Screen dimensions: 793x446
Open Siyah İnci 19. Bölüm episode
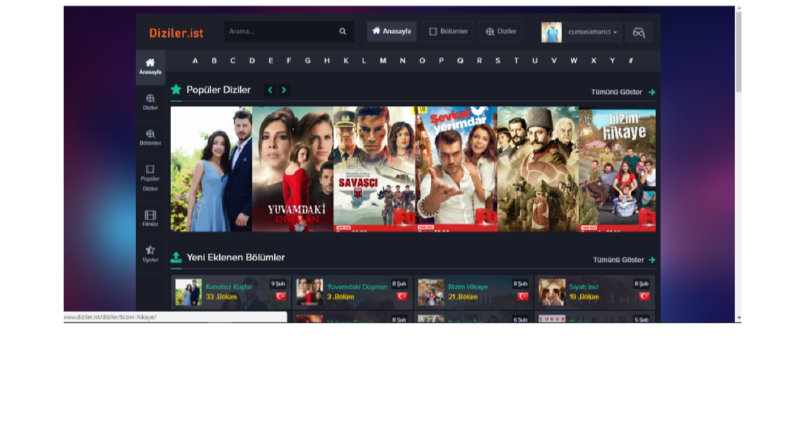click(595, 292)
